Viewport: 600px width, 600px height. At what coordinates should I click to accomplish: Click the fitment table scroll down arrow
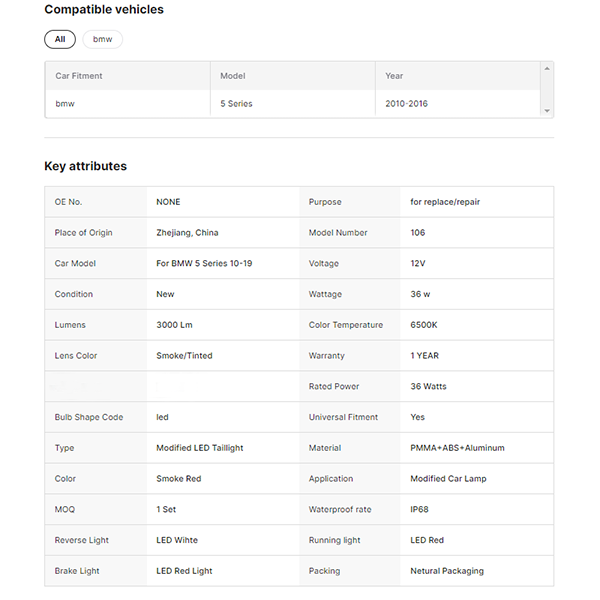tap(546, 110)
